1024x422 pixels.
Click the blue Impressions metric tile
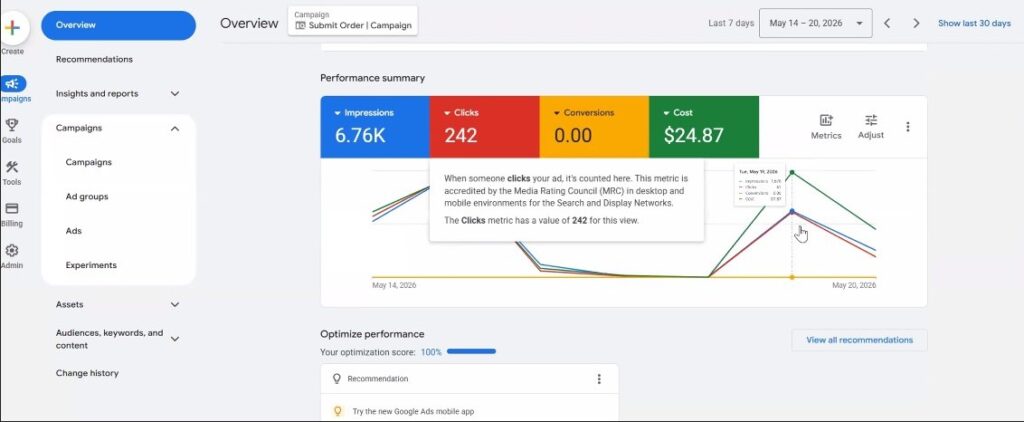click(375, 127)
